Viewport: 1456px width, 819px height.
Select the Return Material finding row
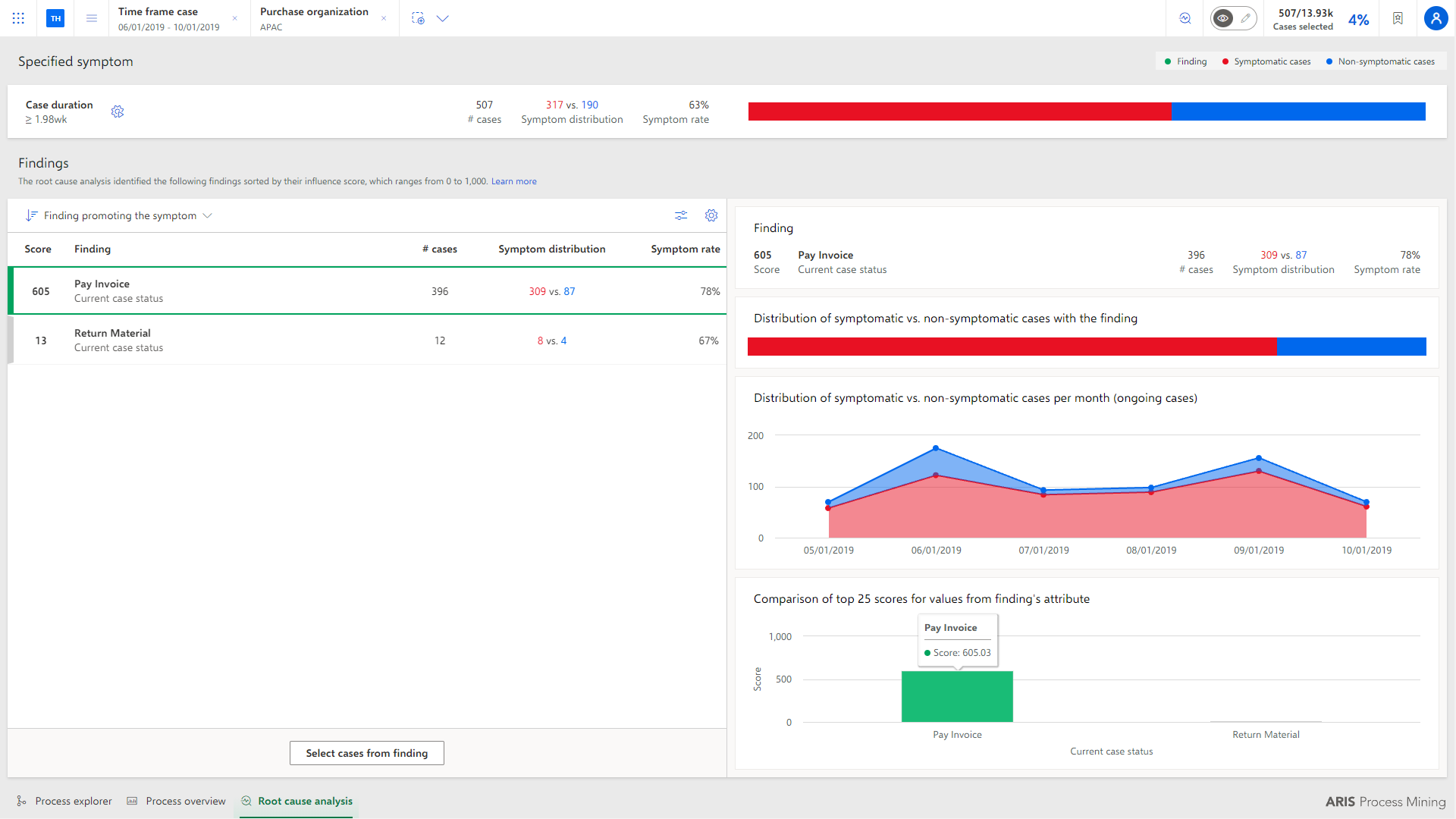367,340
